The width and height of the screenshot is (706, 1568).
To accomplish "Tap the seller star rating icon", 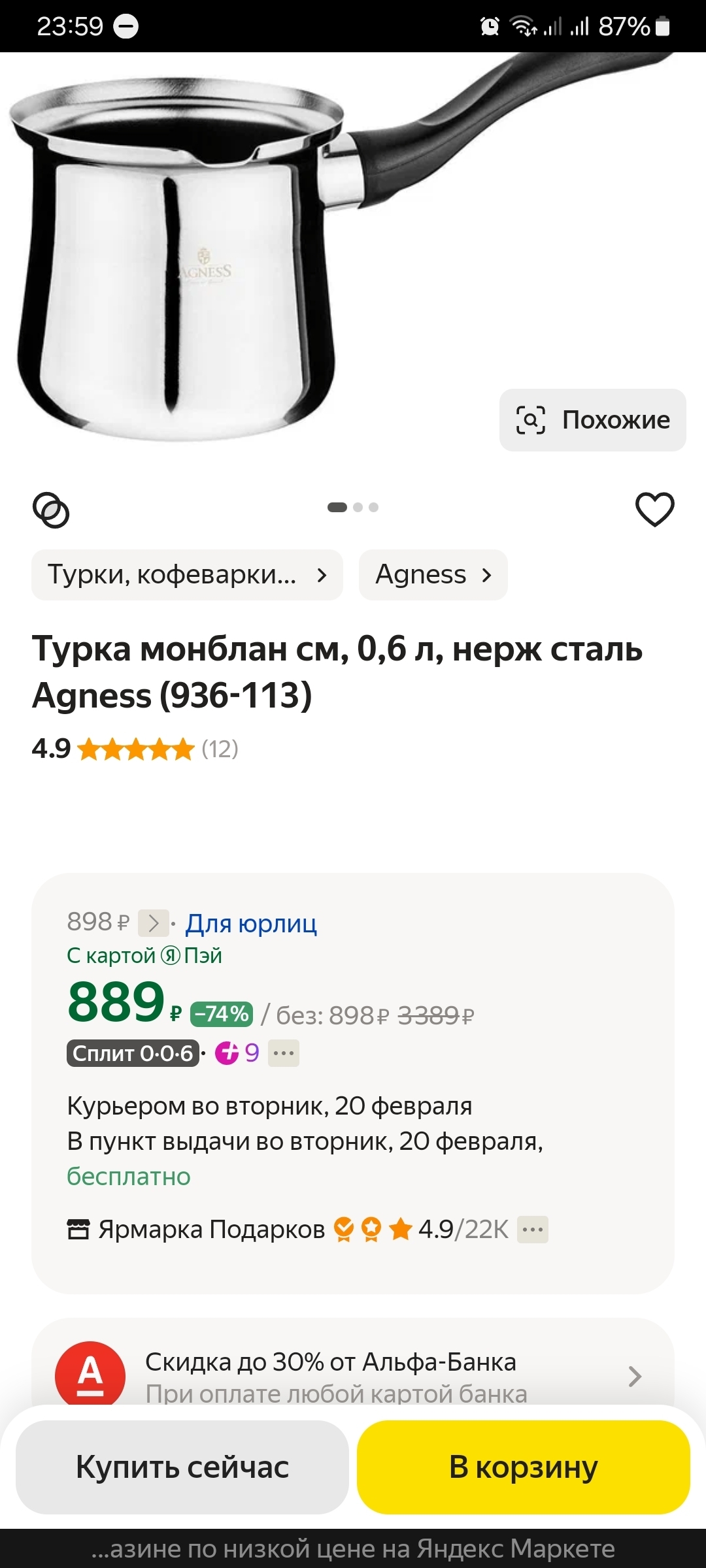I will point(400,1230).
